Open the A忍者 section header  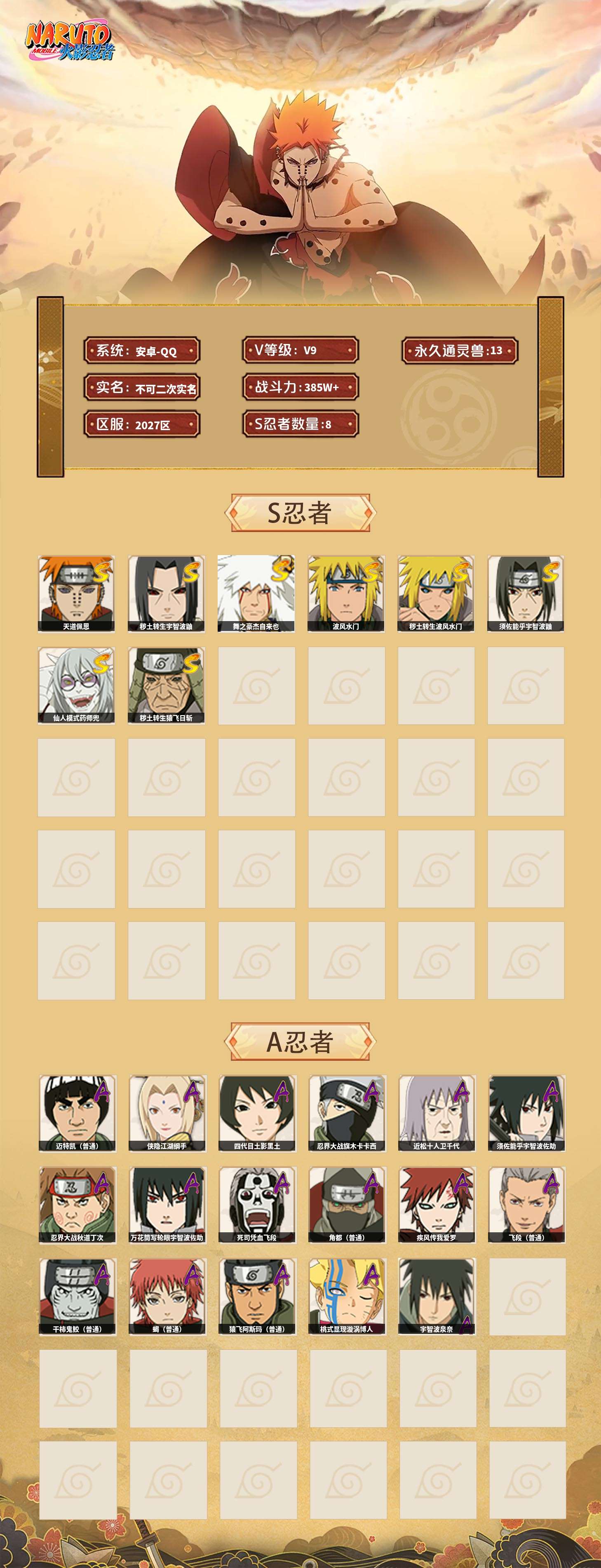300,1041
